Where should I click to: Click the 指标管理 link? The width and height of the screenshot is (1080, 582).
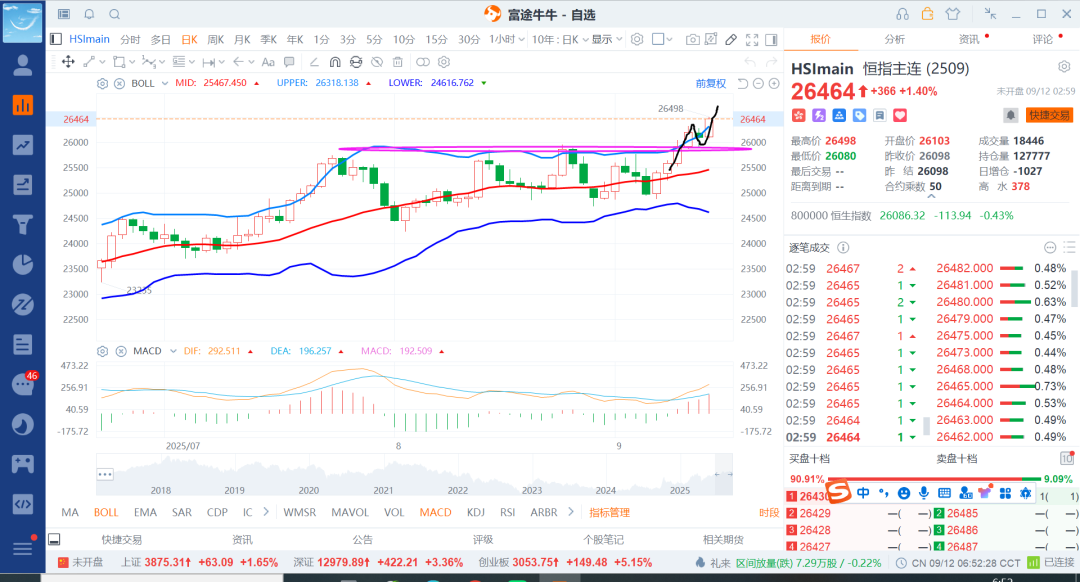pos(610,512)
